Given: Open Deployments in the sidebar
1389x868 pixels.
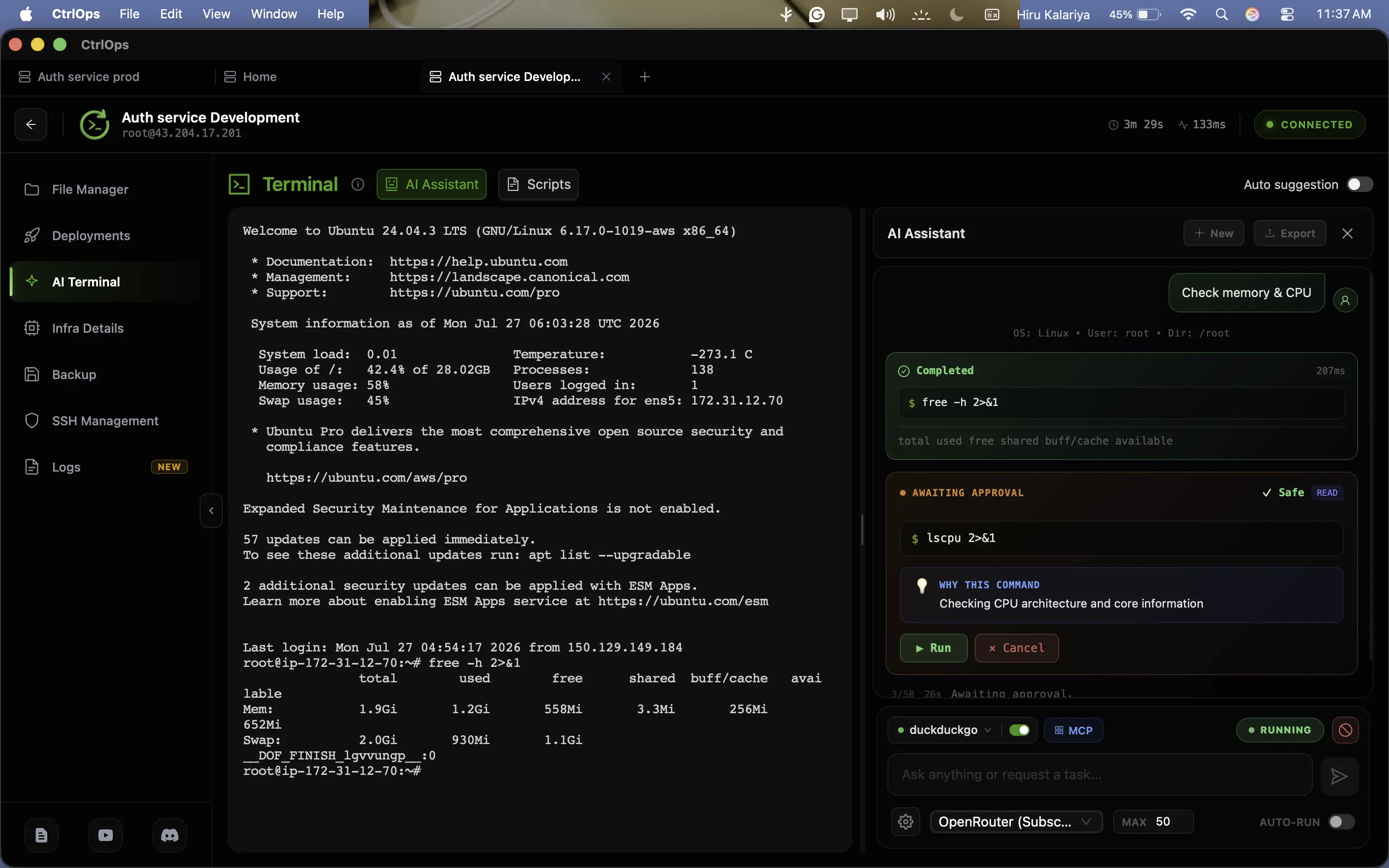Looking at the screenshot, I should pos(106,235).
